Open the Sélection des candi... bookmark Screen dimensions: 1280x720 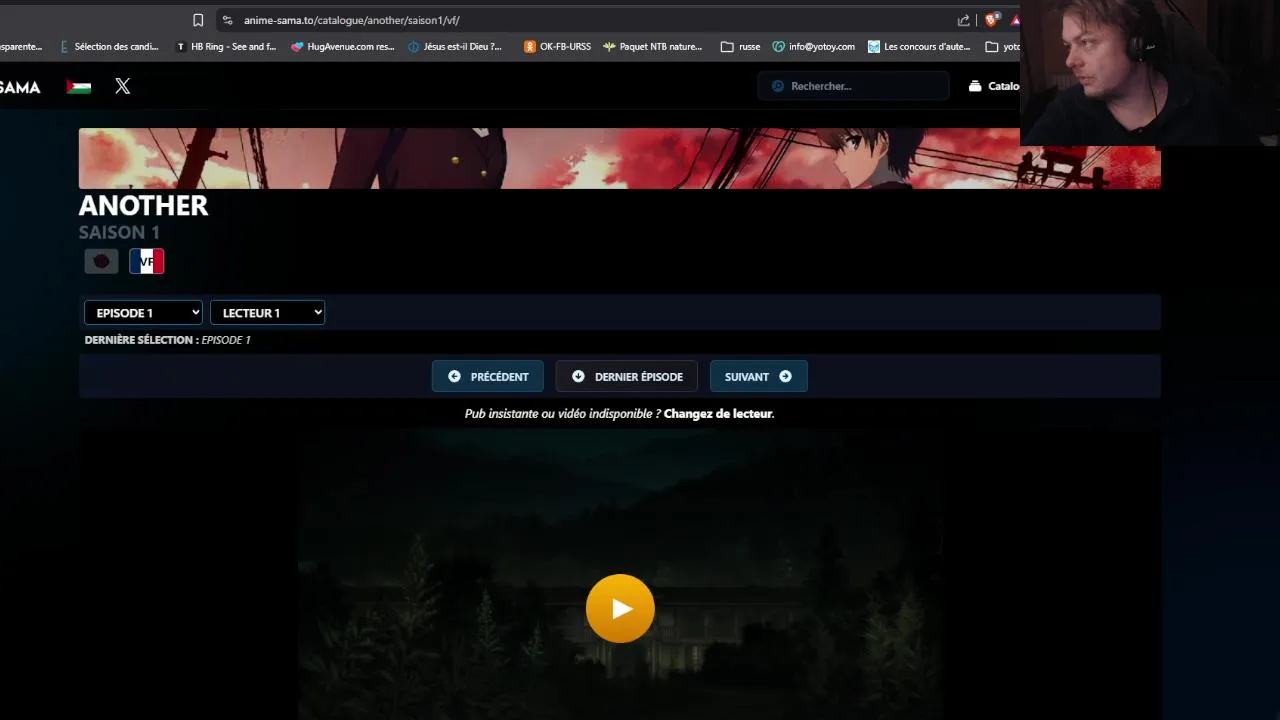click(109, 46)
